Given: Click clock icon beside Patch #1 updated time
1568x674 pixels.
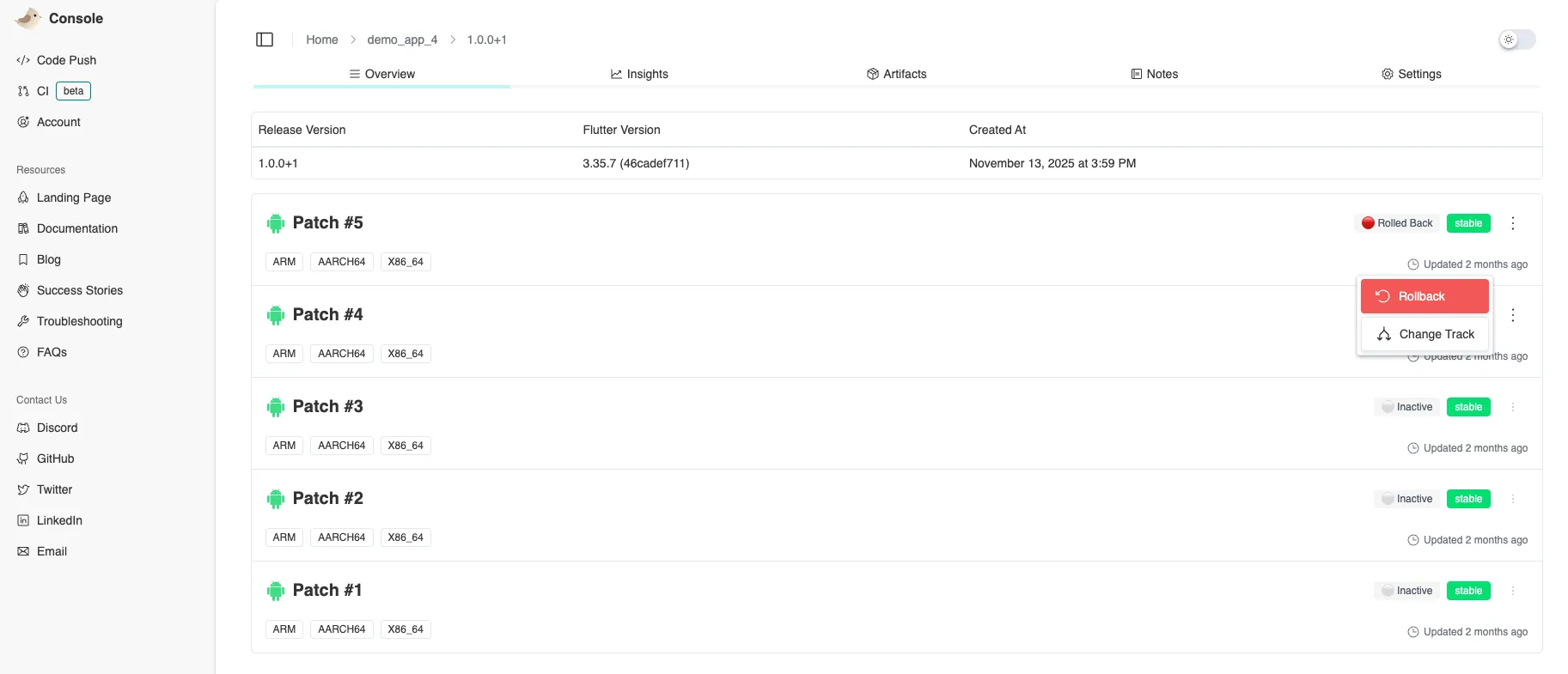Looking at the screenshot, I should pyautogui.click(x=1412, y=632).
